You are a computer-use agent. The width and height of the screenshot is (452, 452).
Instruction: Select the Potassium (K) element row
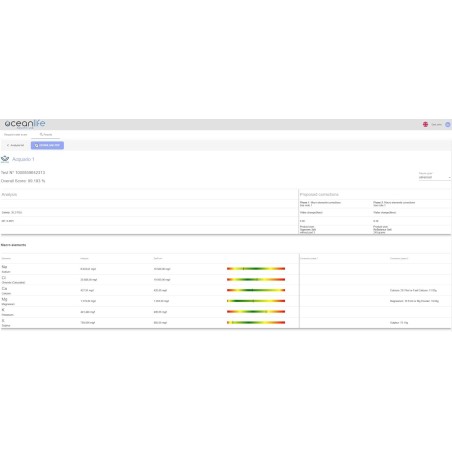[150, 312]
